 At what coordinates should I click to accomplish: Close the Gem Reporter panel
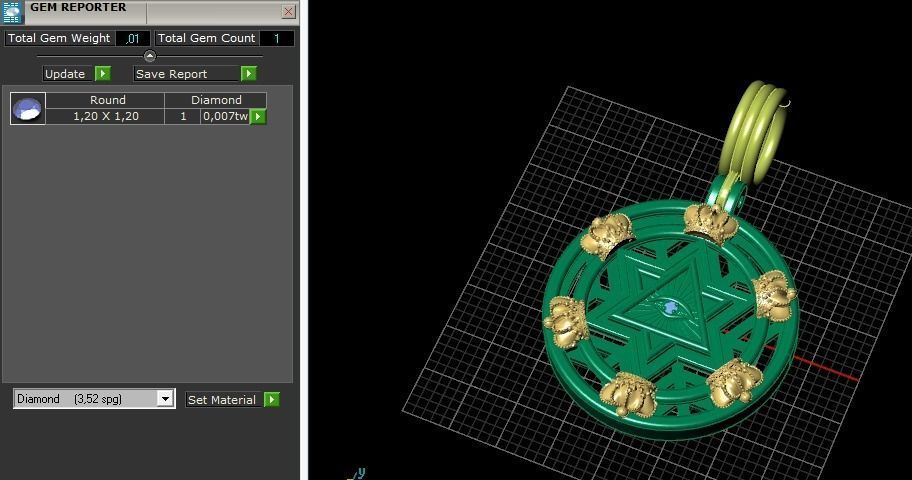(288, 11)
